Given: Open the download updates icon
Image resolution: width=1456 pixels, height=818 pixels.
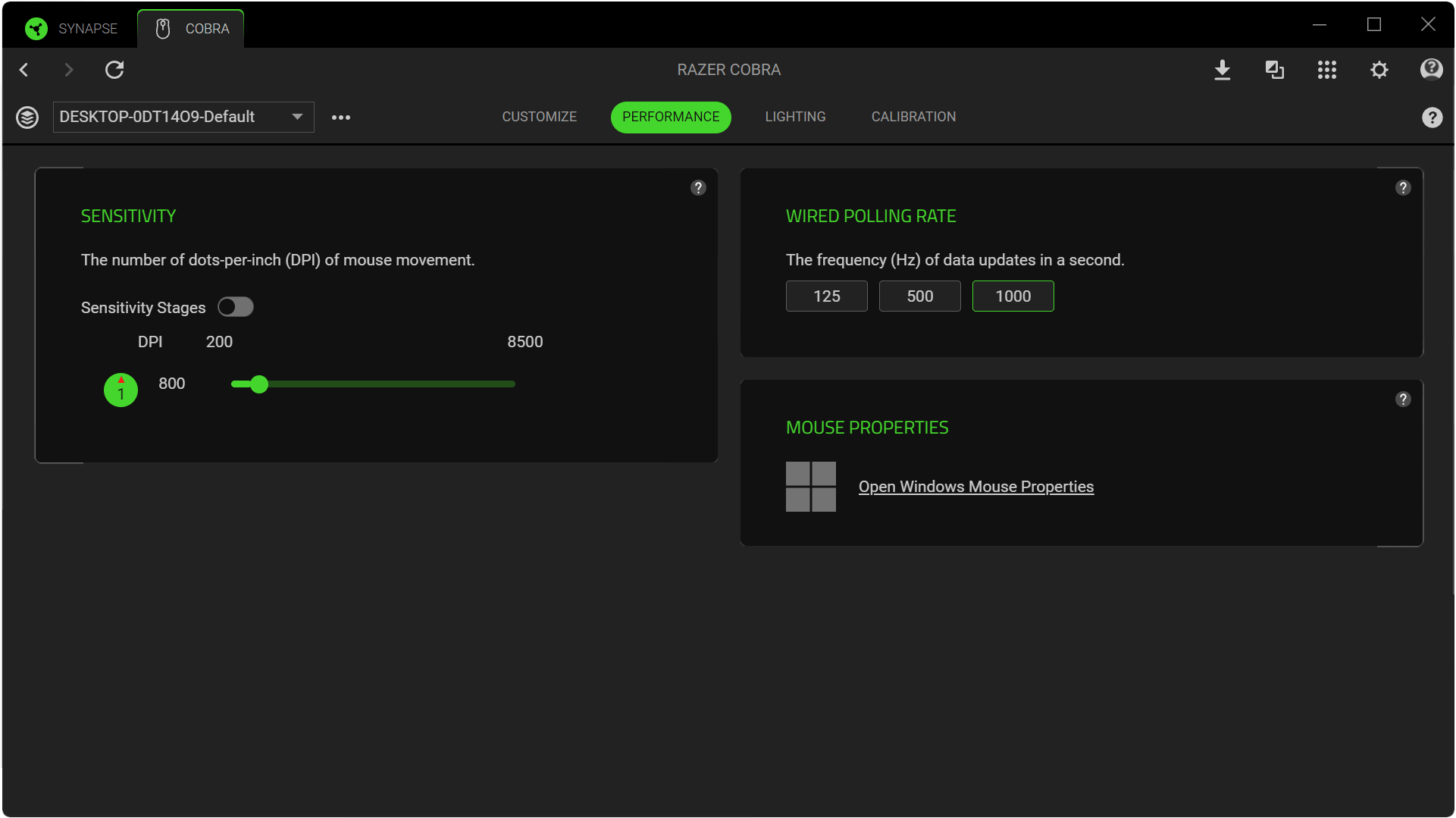Looking at the screenshot, I should pos(1222,70).
